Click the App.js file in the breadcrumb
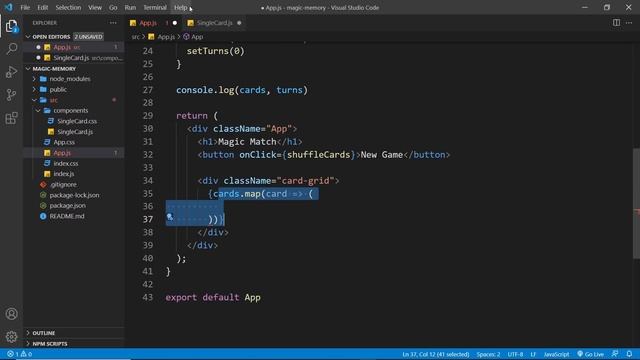Image resolution: width=640 pixels, height=360 pixels. point(162,37)
